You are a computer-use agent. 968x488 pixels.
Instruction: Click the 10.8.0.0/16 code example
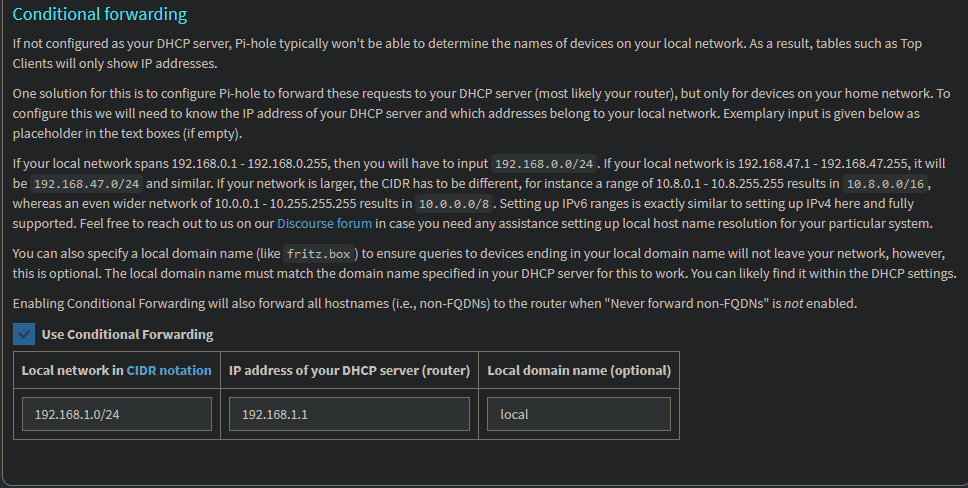coord(885,183)
